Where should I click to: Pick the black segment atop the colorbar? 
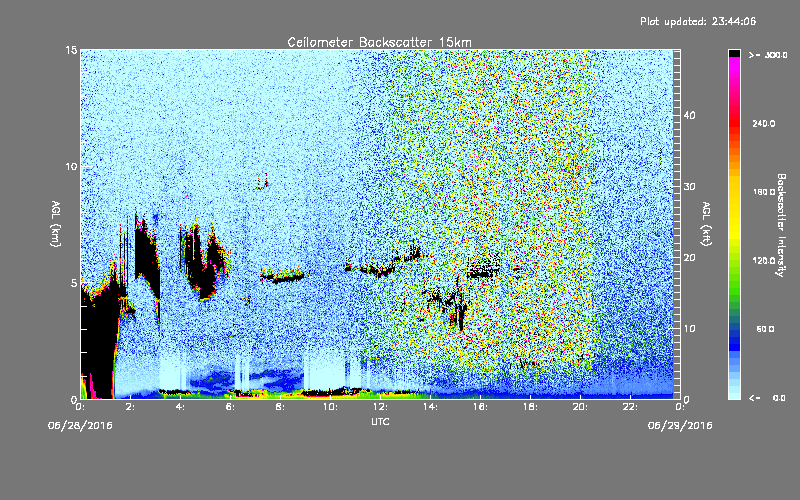734,54
